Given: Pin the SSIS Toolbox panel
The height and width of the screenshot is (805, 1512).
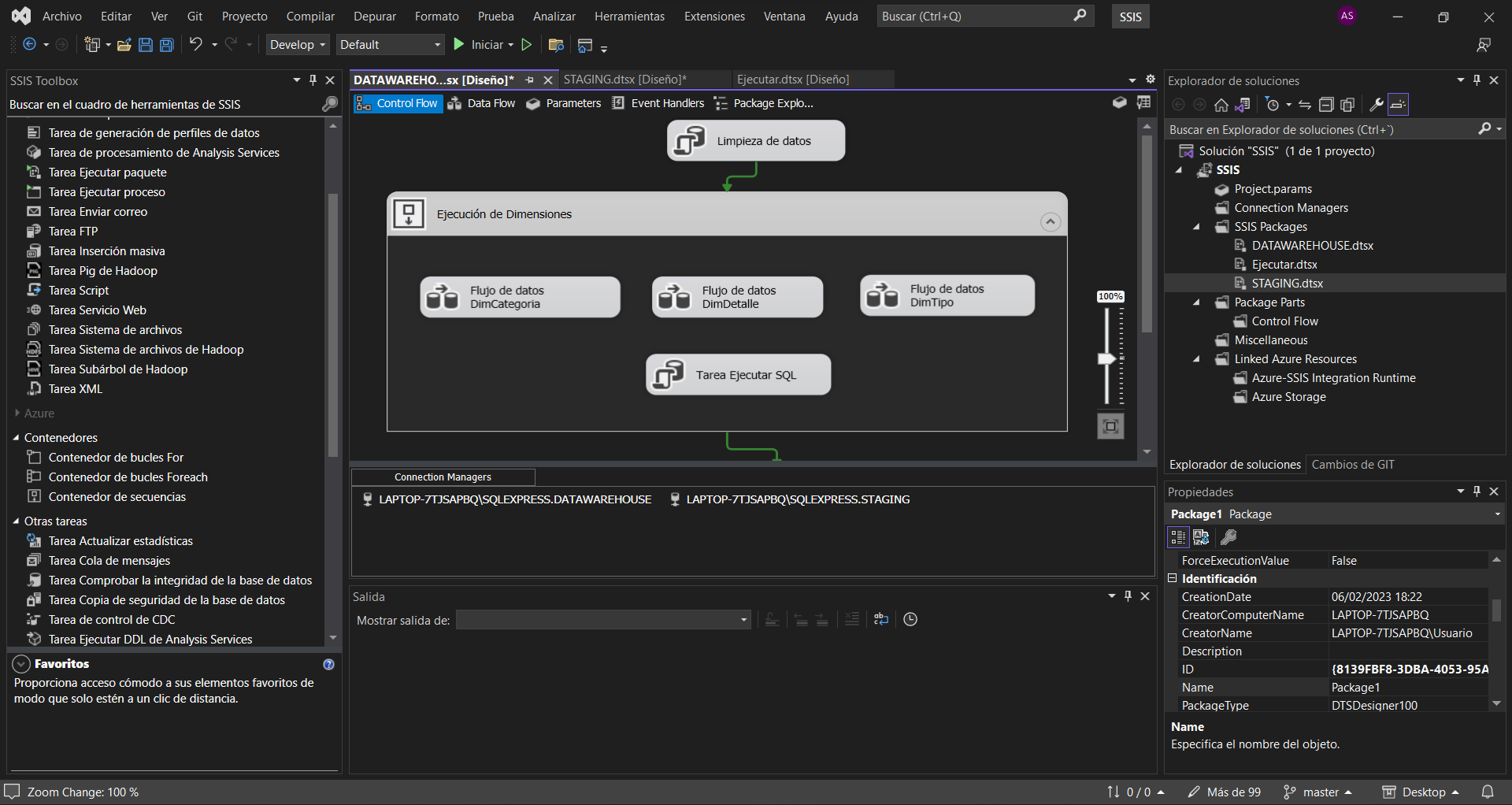Looking at the screenshot, I should [x=313, y=80].
